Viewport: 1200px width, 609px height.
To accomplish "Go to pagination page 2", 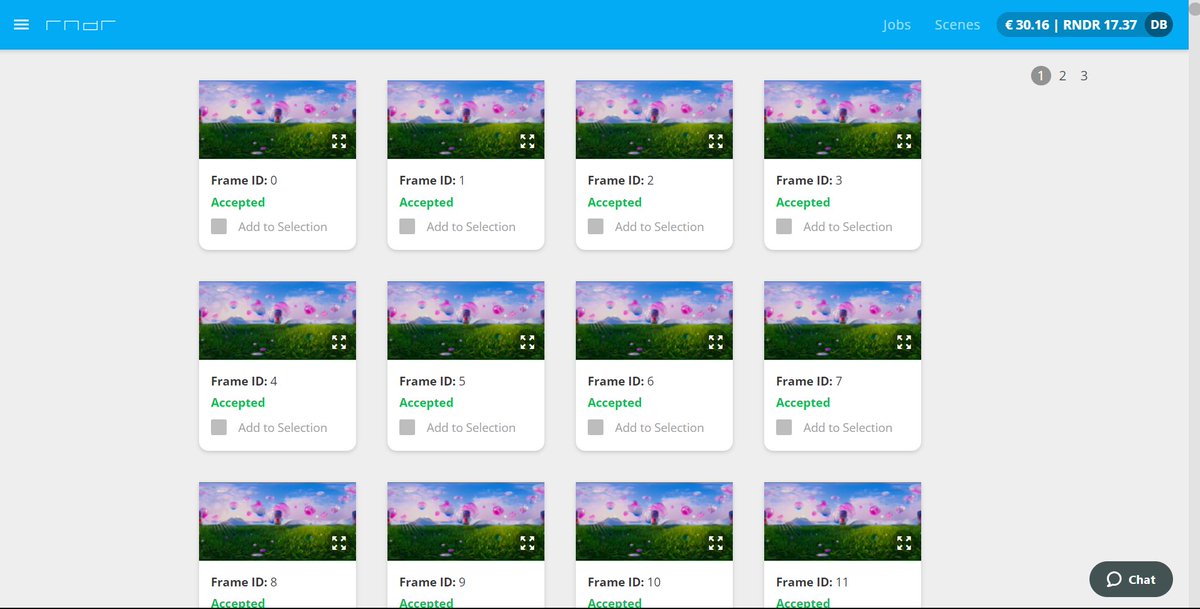I will tap(1063, 76).
